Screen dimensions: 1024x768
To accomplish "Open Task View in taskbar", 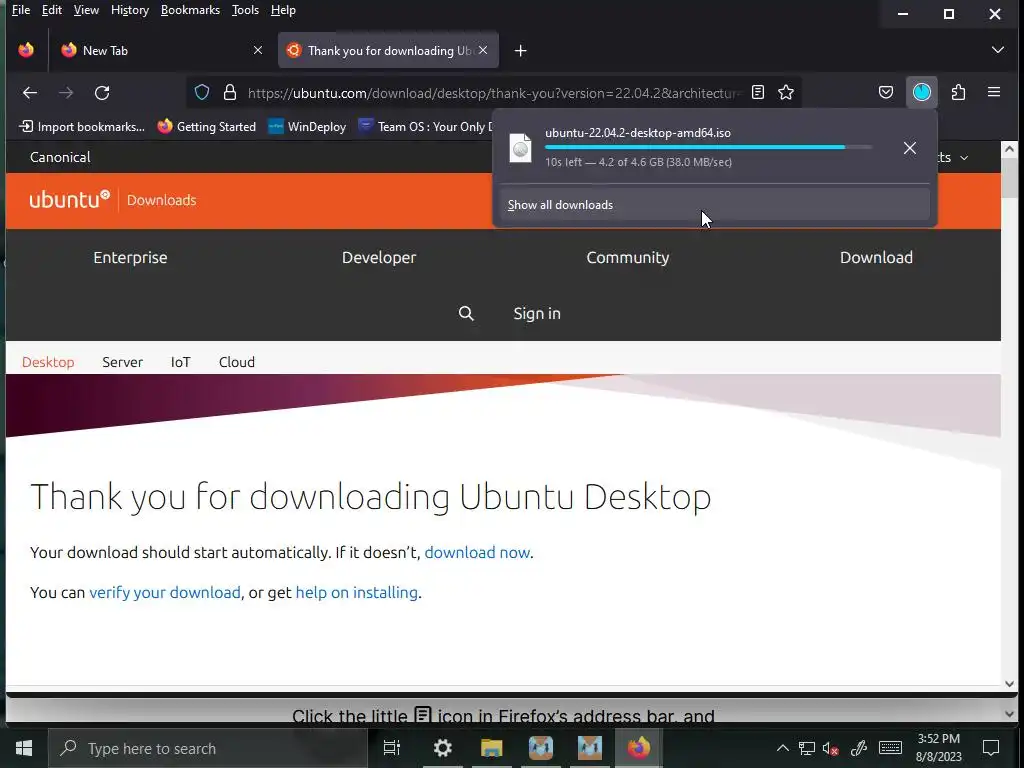I will coord(392,748).
